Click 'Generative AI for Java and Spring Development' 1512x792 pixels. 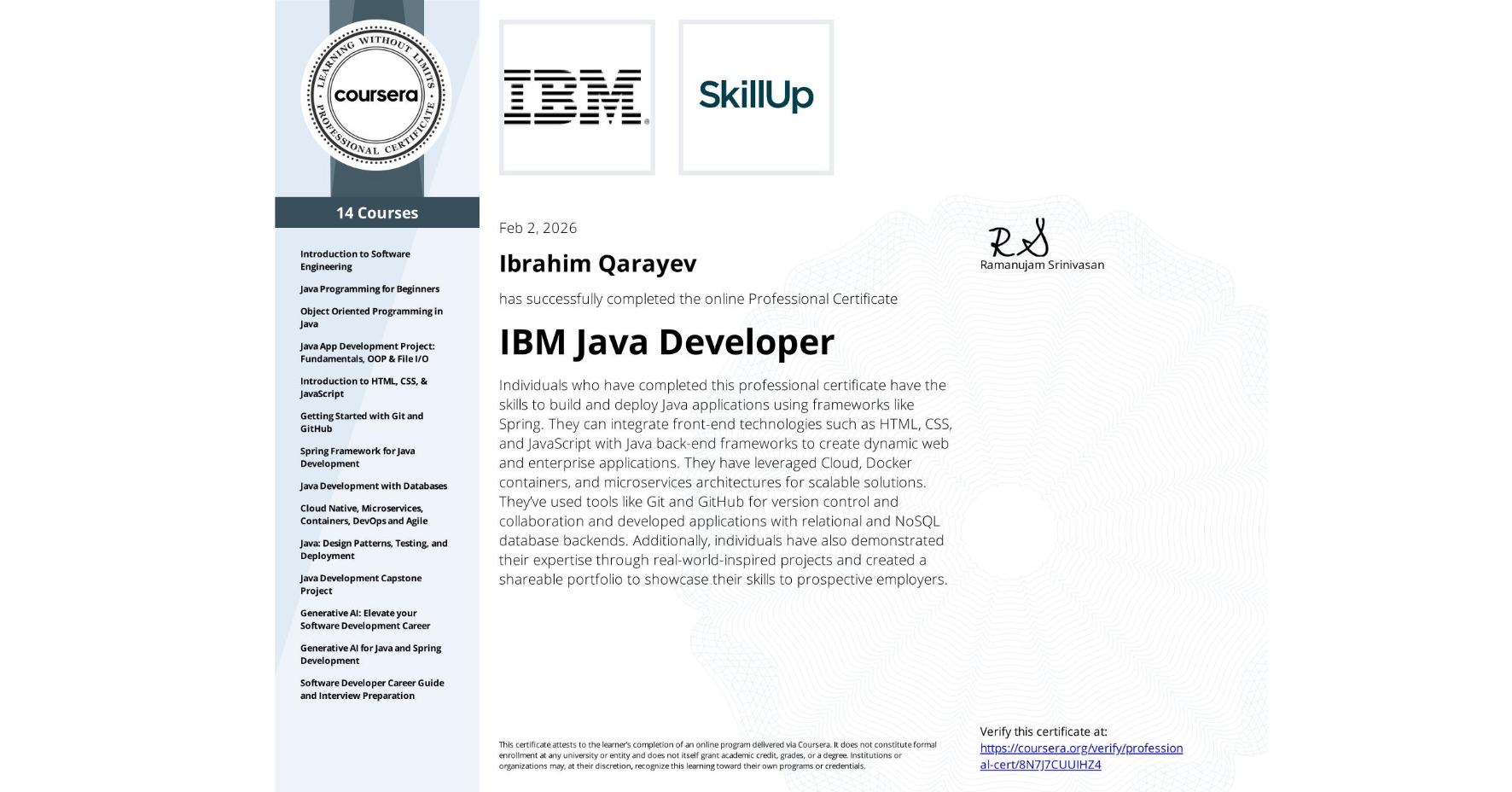coord(370,655)
